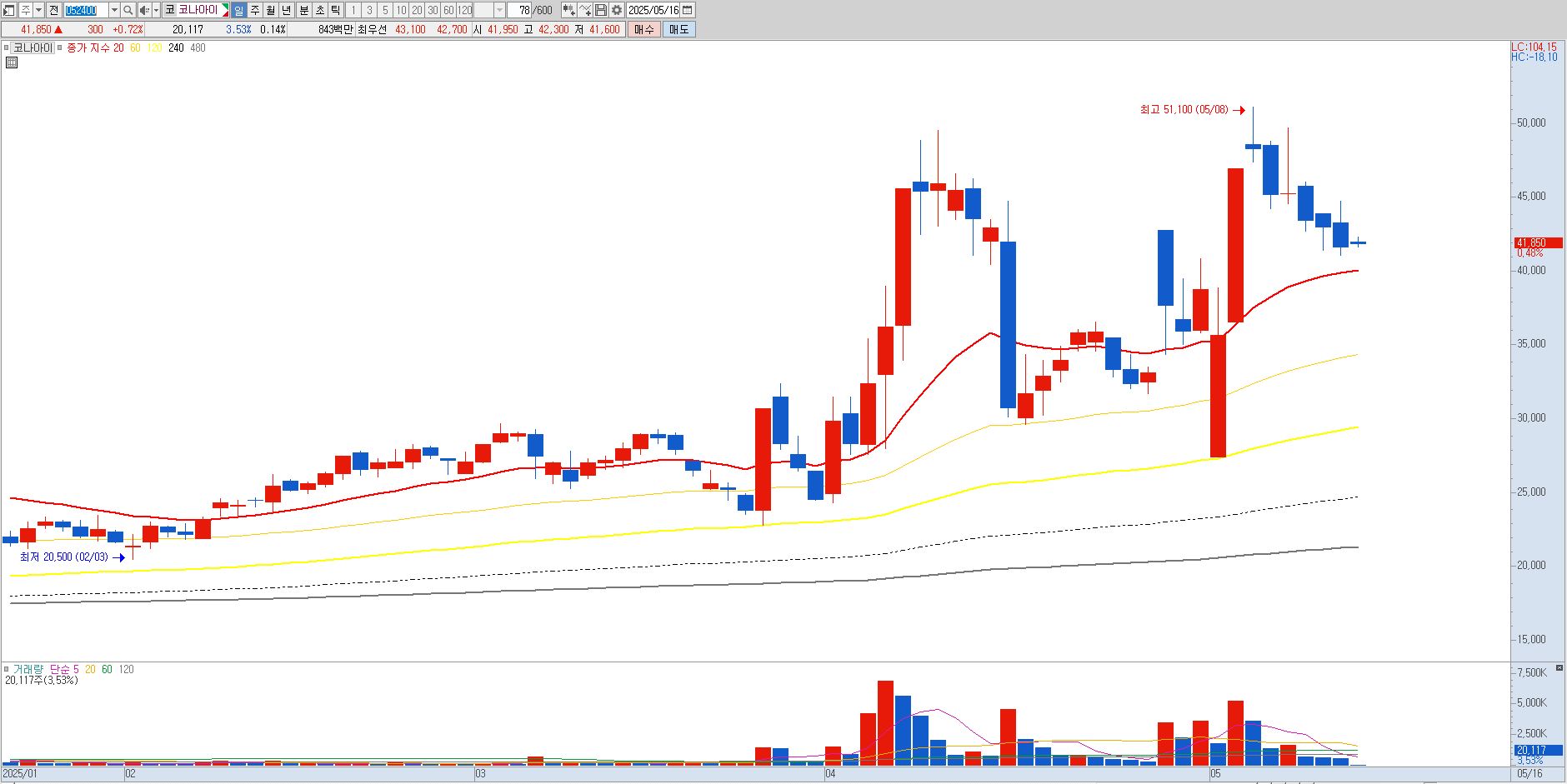Click the candle count field showing 78

tap(518, 10)
